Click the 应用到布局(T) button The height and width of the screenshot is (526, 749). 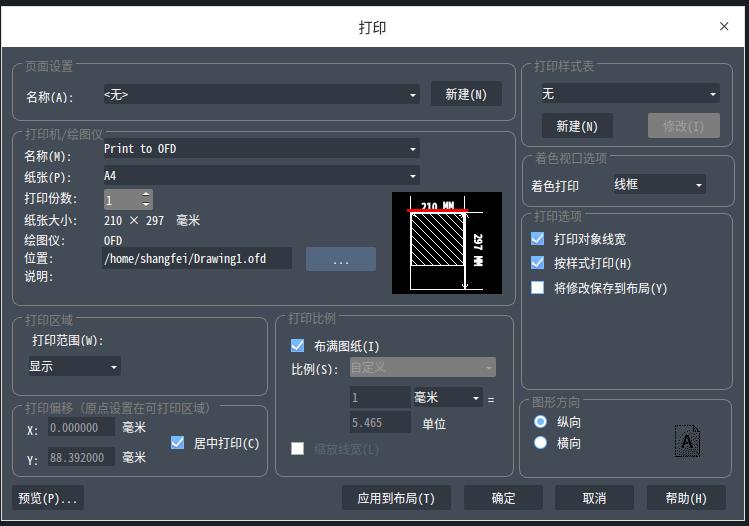click(x=396, y=498)
